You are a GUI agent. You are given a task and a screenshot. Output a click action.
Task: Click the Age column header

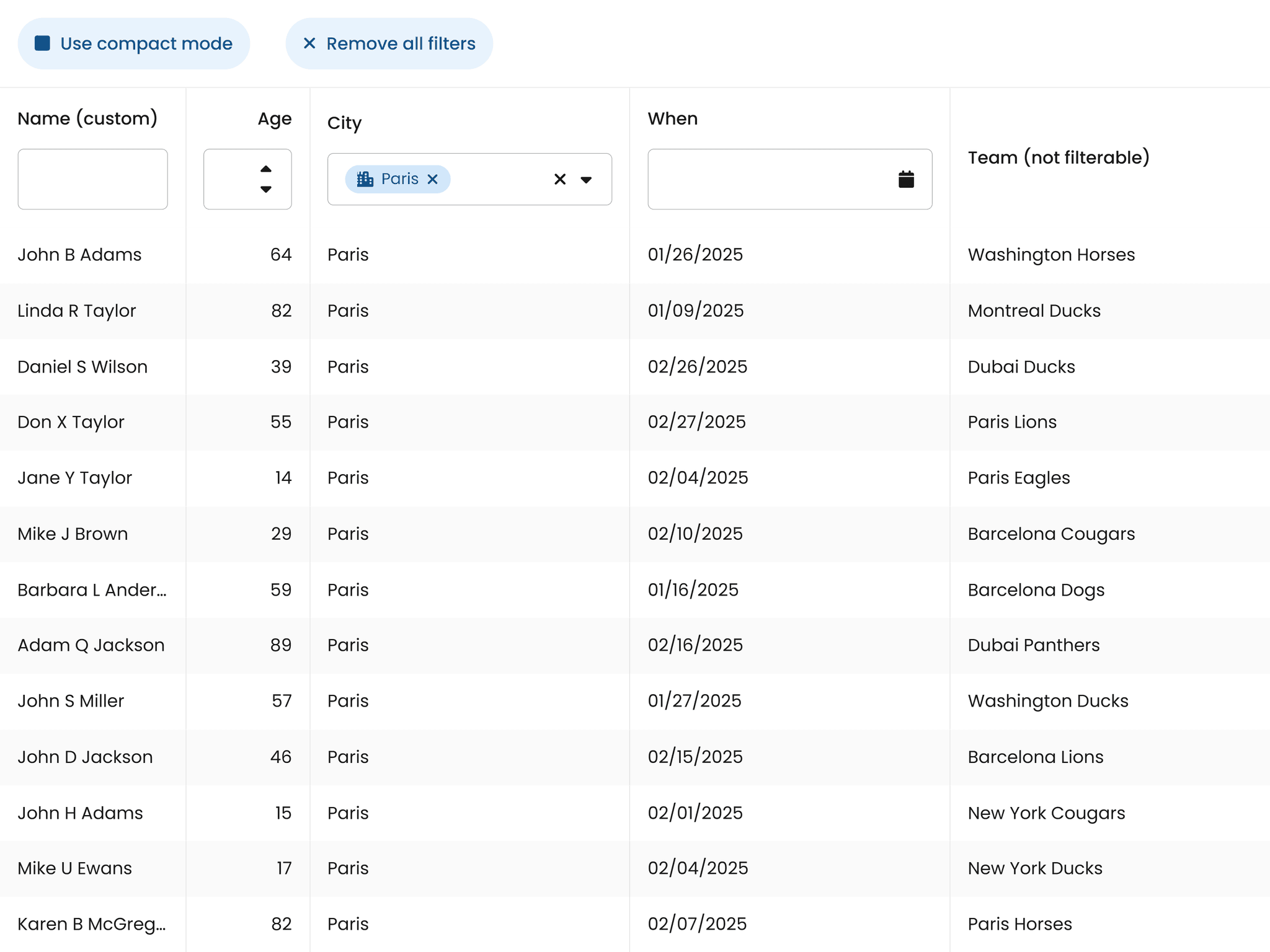point(274,118)
